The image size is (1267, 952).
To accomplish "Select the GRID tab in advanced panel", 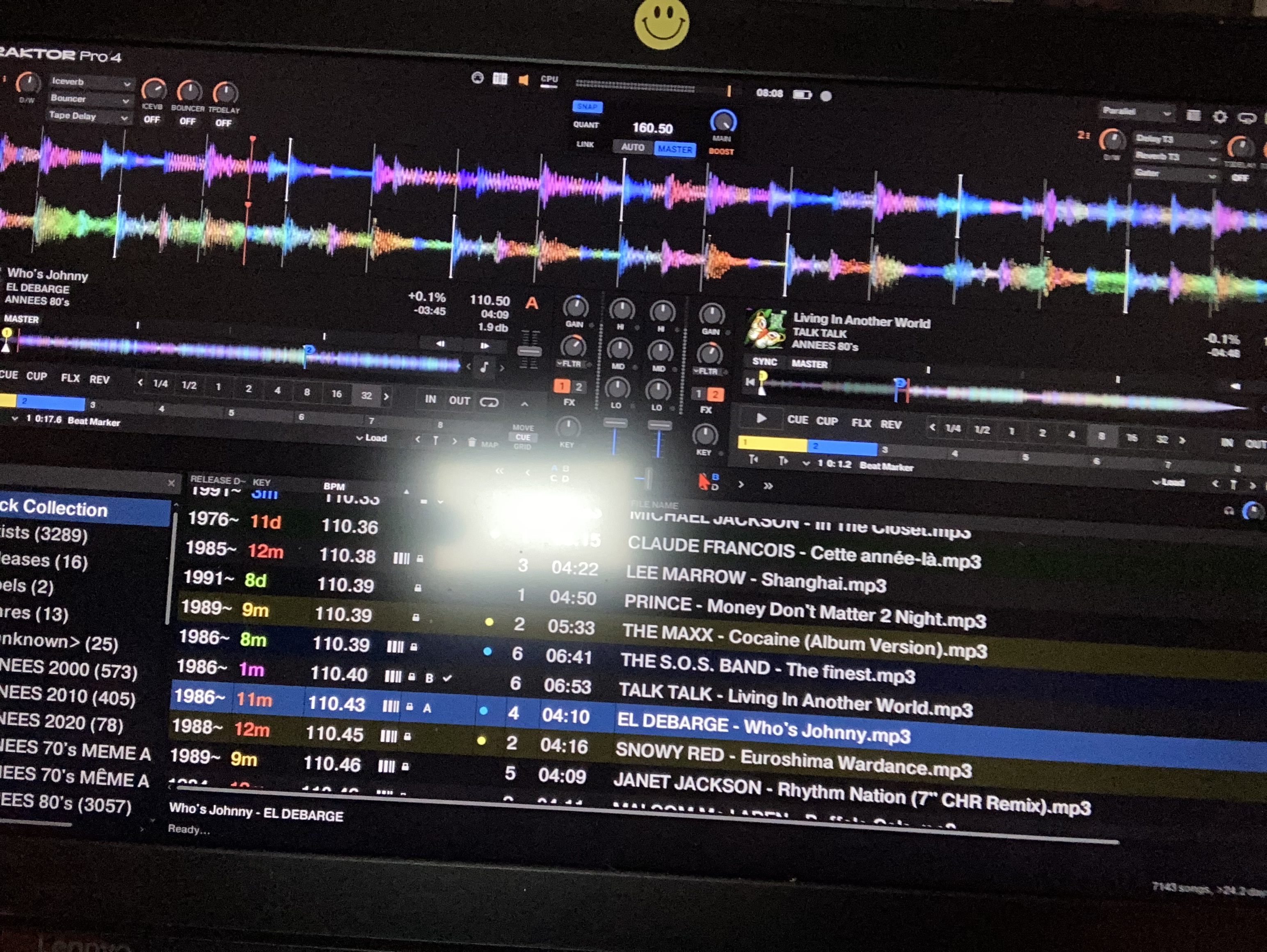I will click(522, 447).
